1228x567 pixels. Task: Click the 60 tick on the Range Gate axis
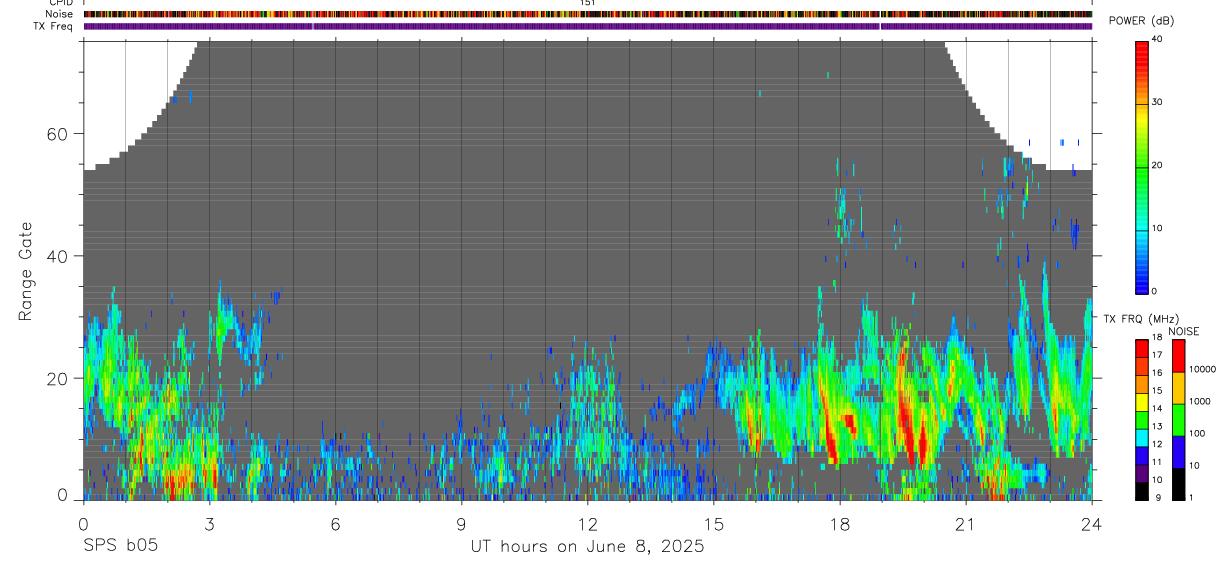coord(59,133)
